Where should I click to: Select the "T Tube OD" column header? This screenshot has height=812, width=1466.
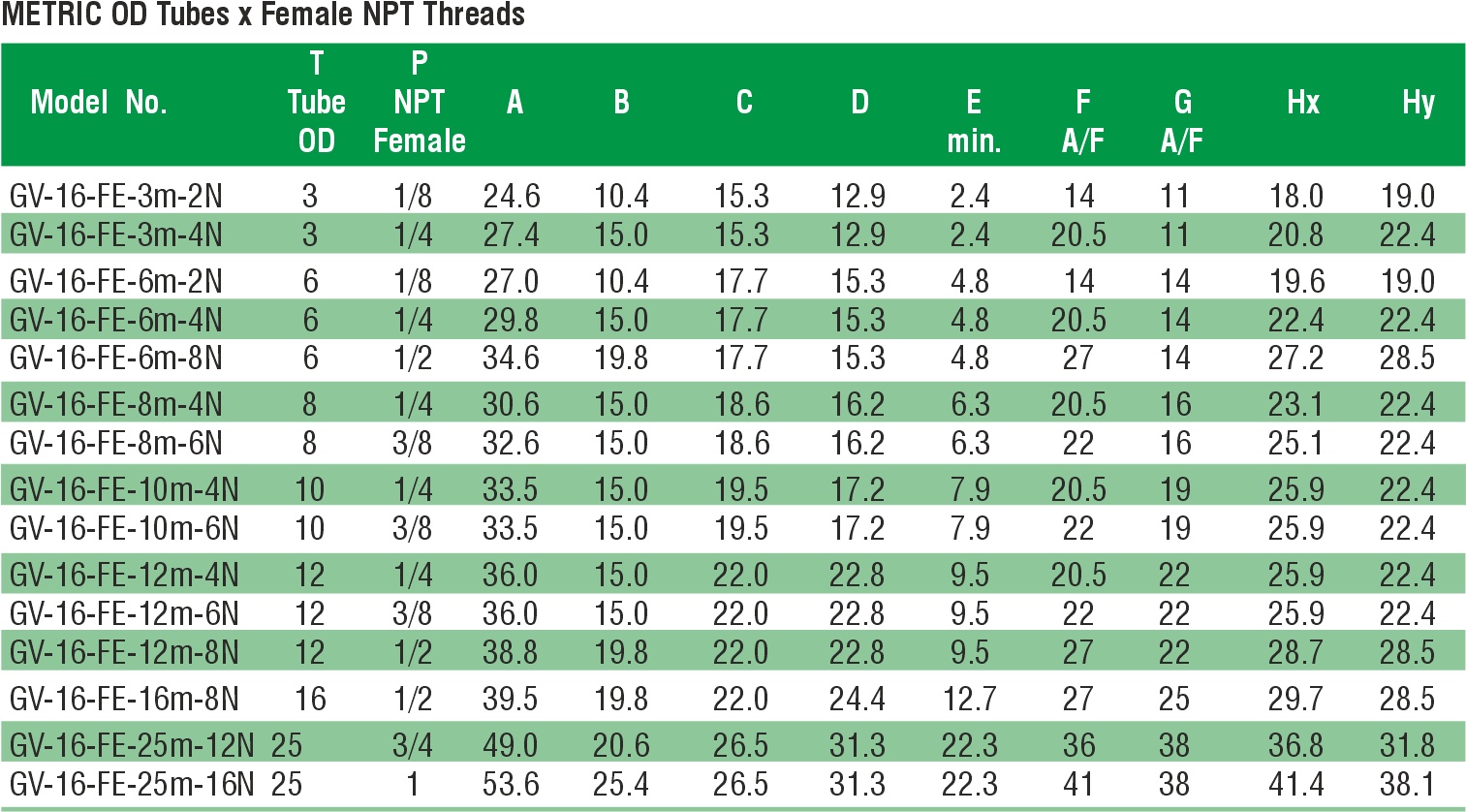(x=316, y=102)
